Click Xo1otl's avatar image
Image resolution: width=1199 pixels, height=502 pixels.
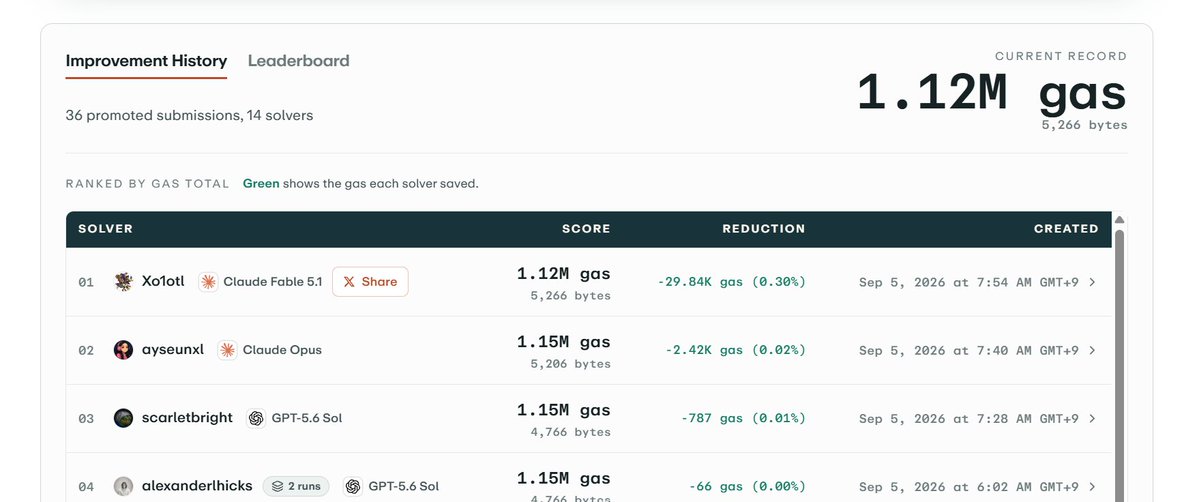(x=123, y=282)
